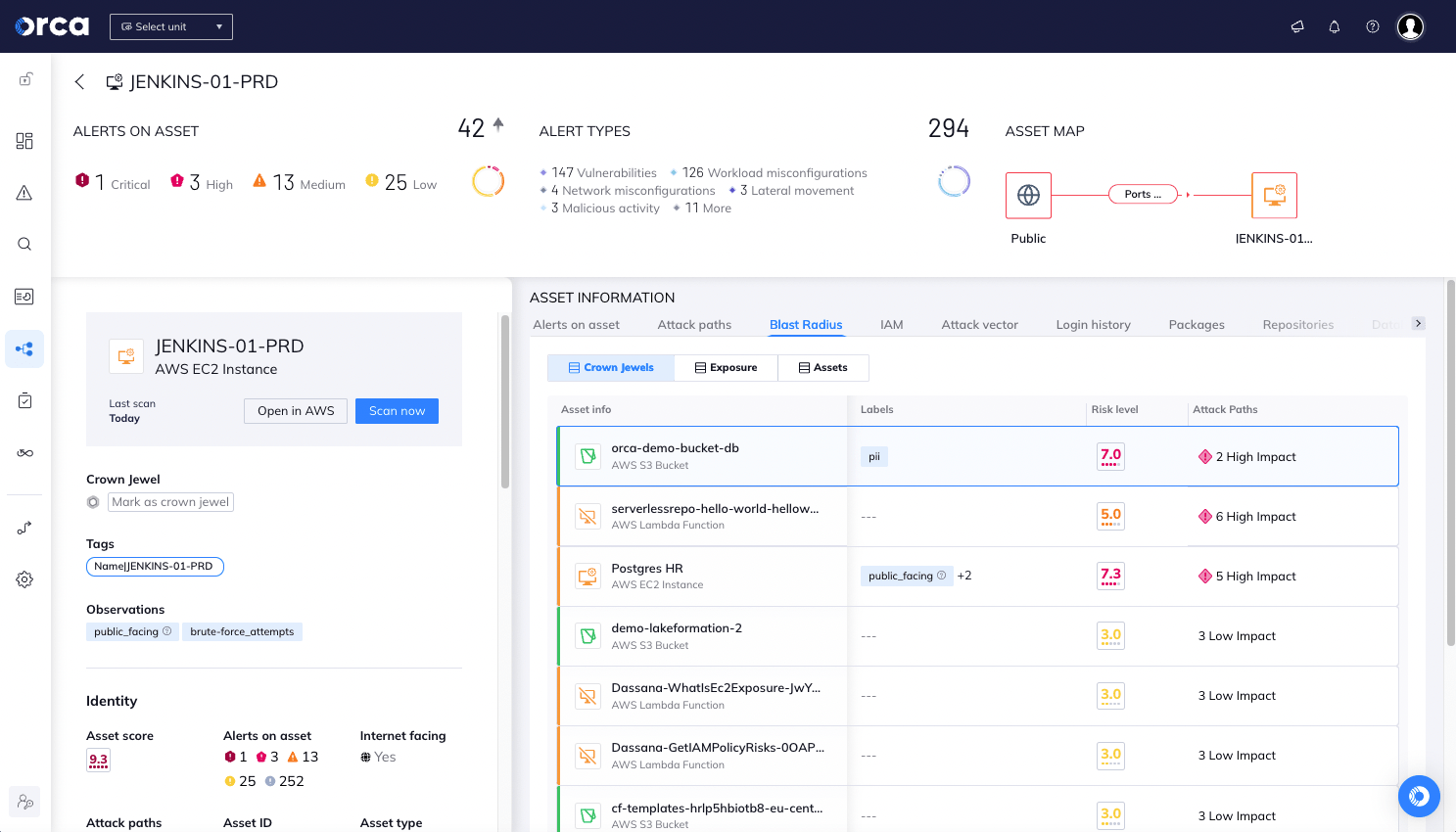Image resolution: width=1456 pixels, height=832 pixels.
Task: Open the user profile avatar
Action: click(1410, 26)
